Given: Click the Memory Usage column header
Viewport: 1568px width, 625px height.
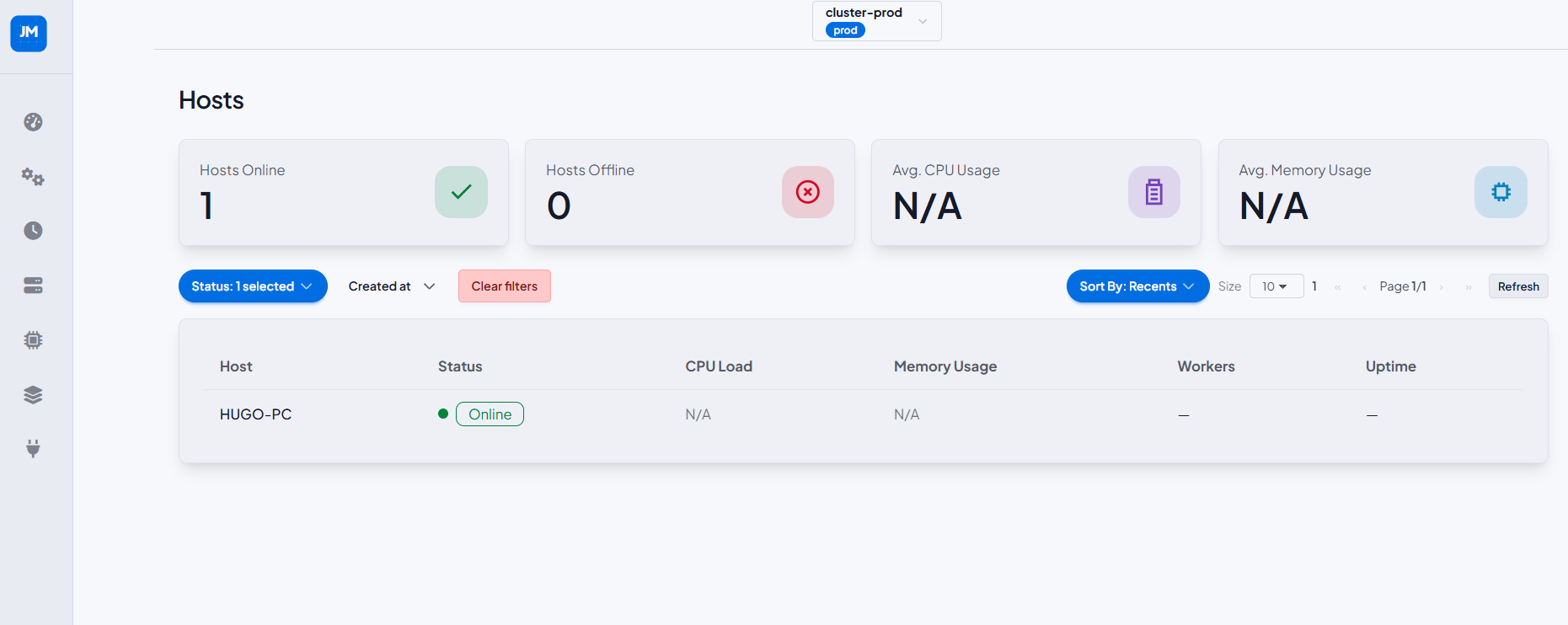Looking at the screenshot, I should [x=945, y=366].
